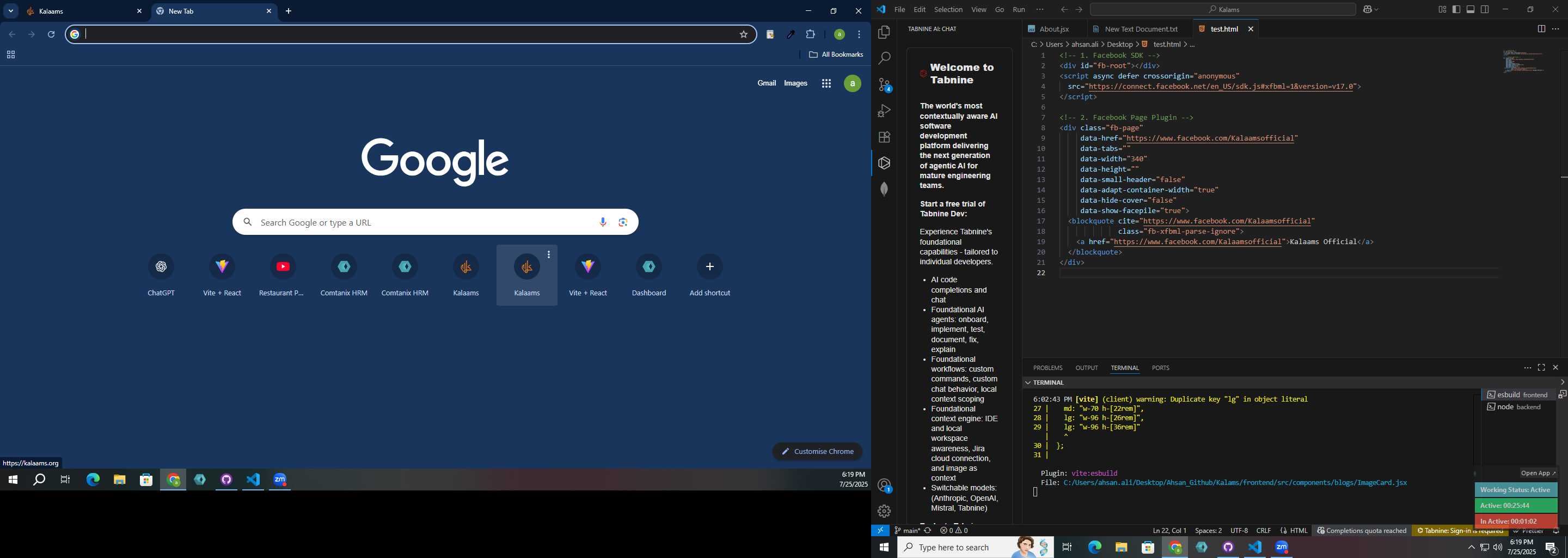Open the notifications bell in VS Code status bar

click(1556, 531)
